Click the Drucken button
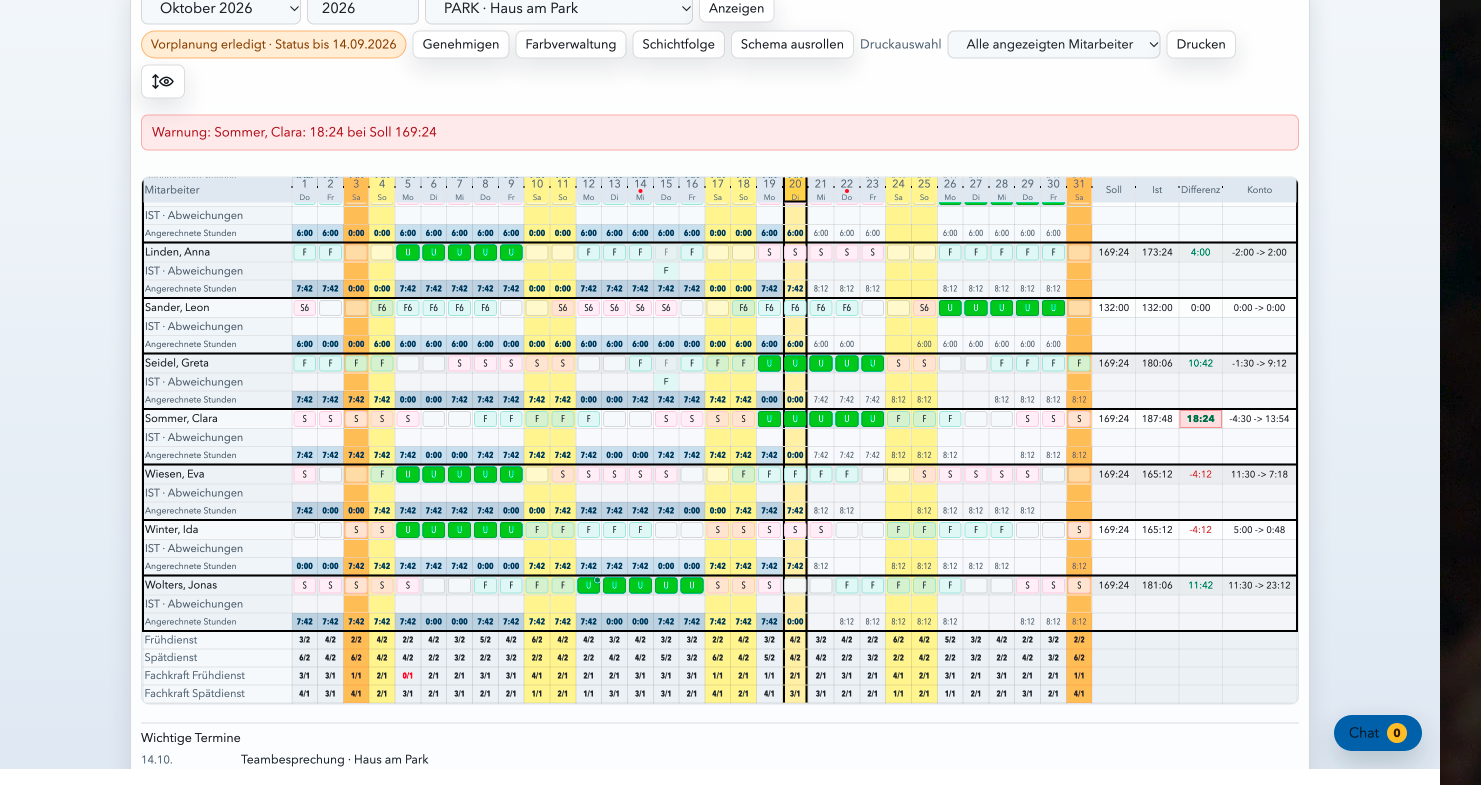This screenshot has width=1481, height=785. coord(1201,44)
